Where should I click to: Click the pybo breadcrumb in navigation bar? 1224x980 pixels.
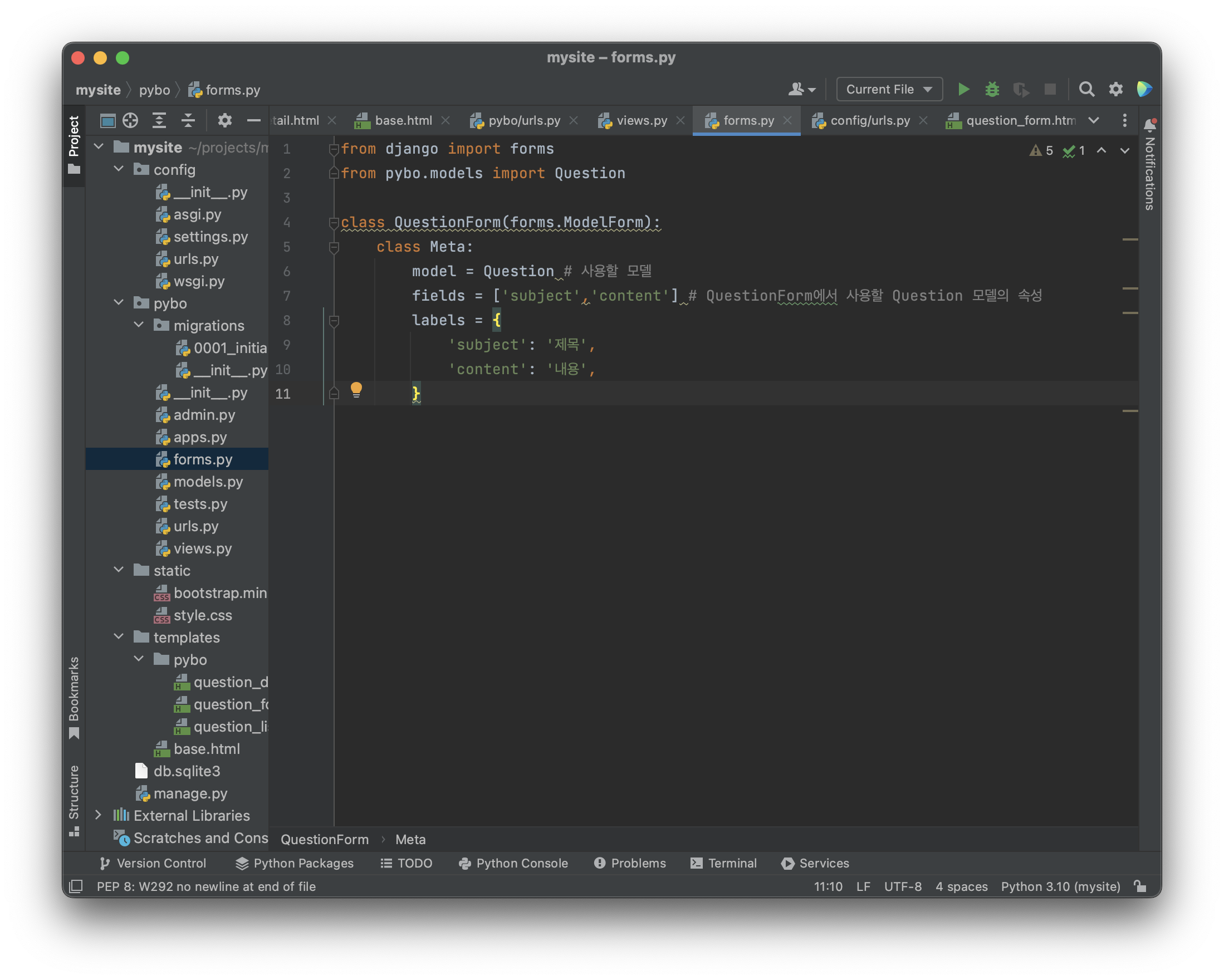[x=154, y=90]
